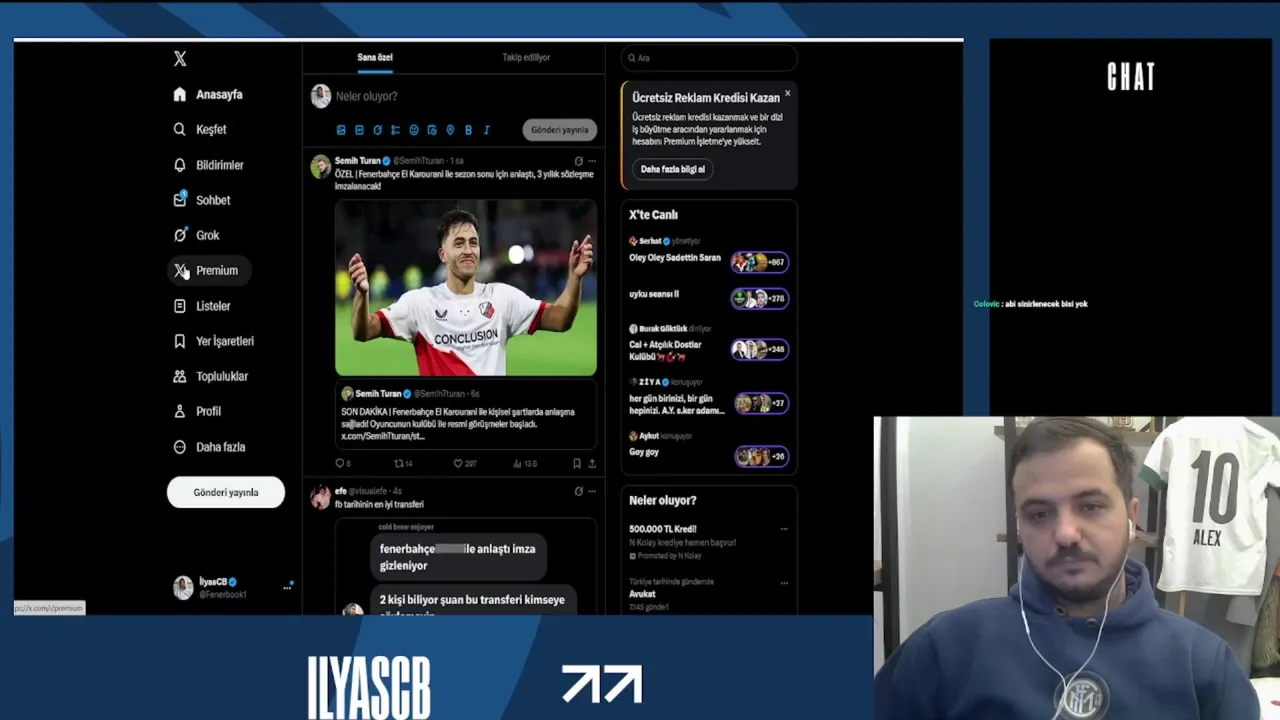Open Yer İşaretleri bookmarks
The width and height of the screenshot is (1280, 720).
[x=214, y=341]
